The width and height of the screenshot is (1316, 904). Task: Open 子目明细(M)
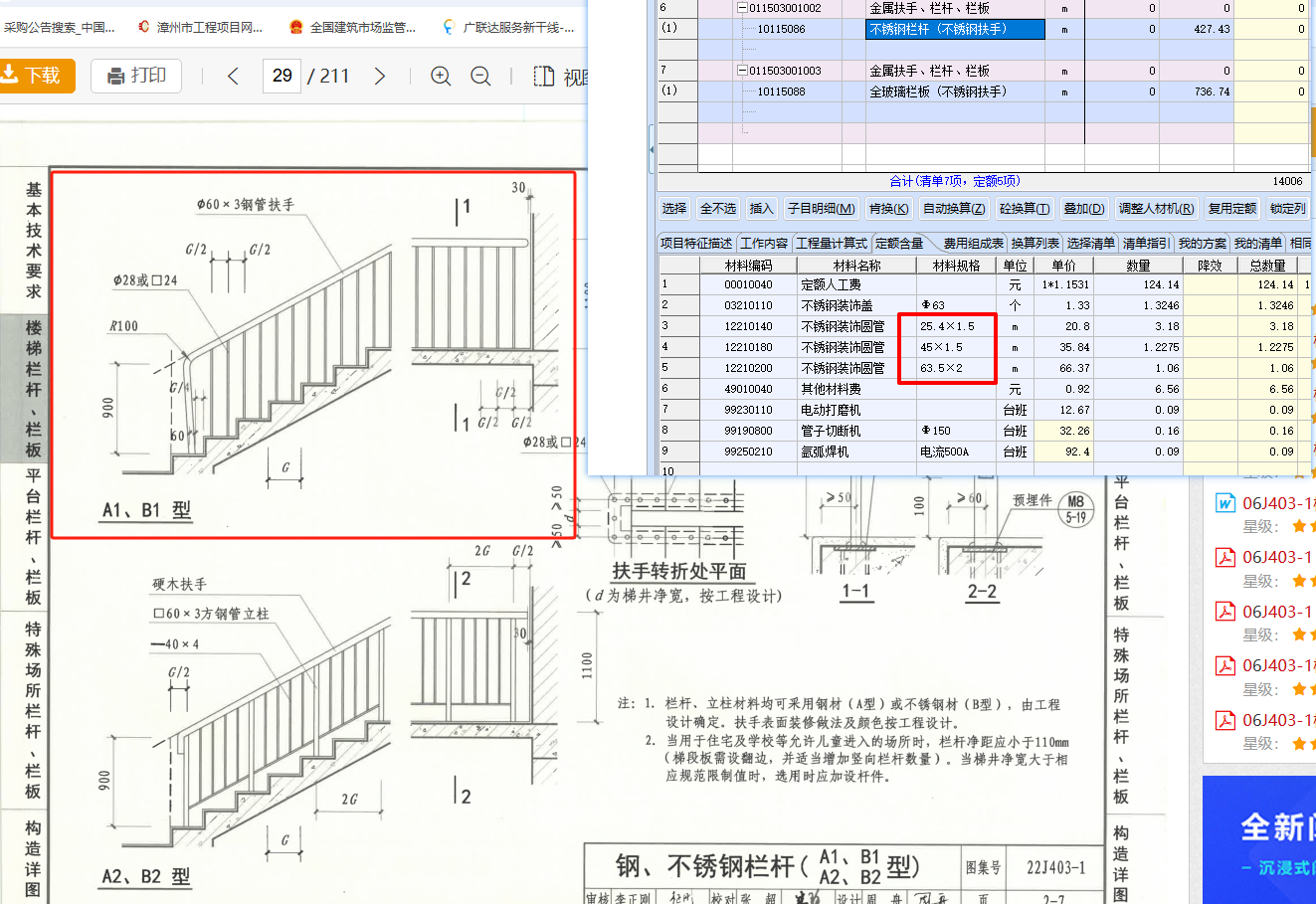[x=821, y=208]
